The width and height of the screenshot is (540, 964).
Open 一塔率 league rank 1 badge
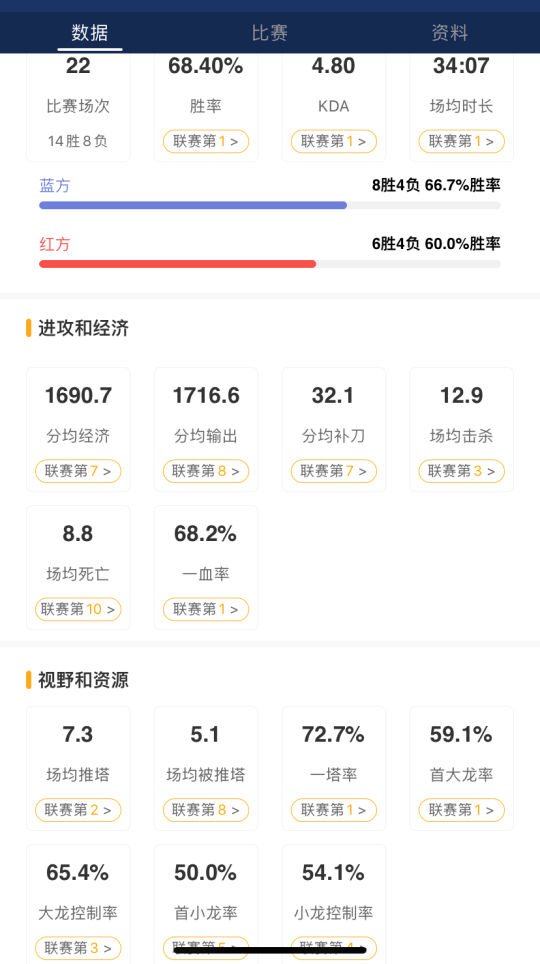(x=334, y=810)
